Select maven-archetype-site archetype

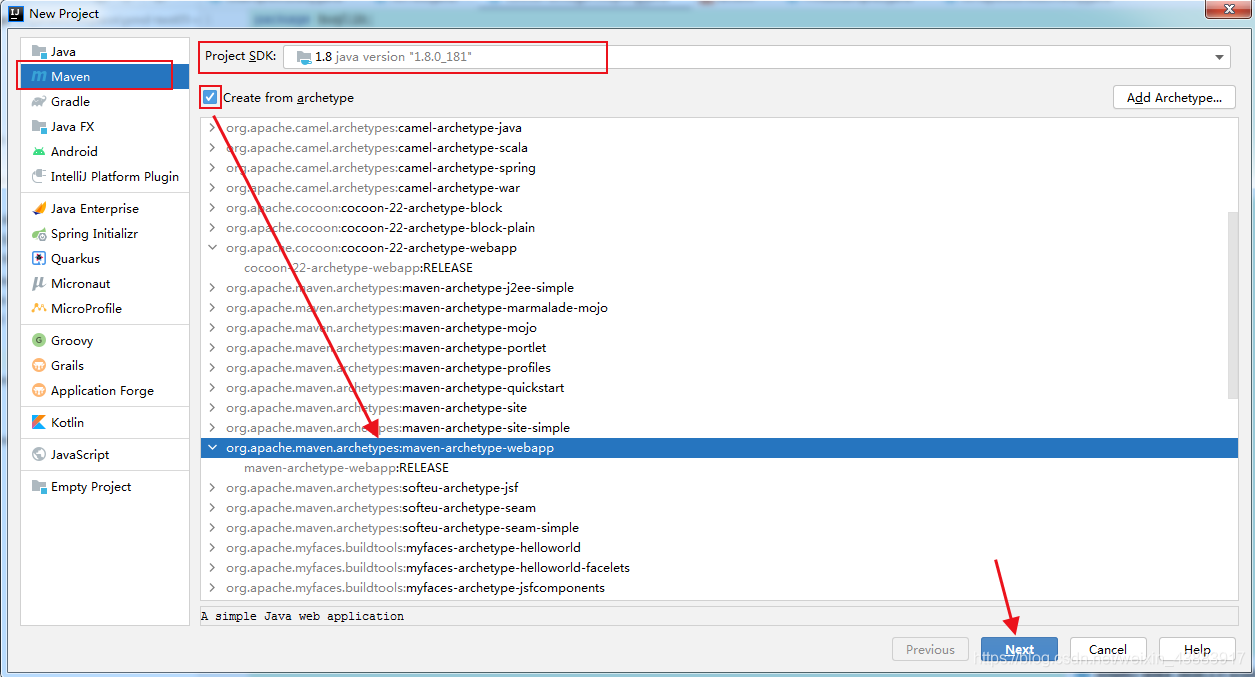376,407
